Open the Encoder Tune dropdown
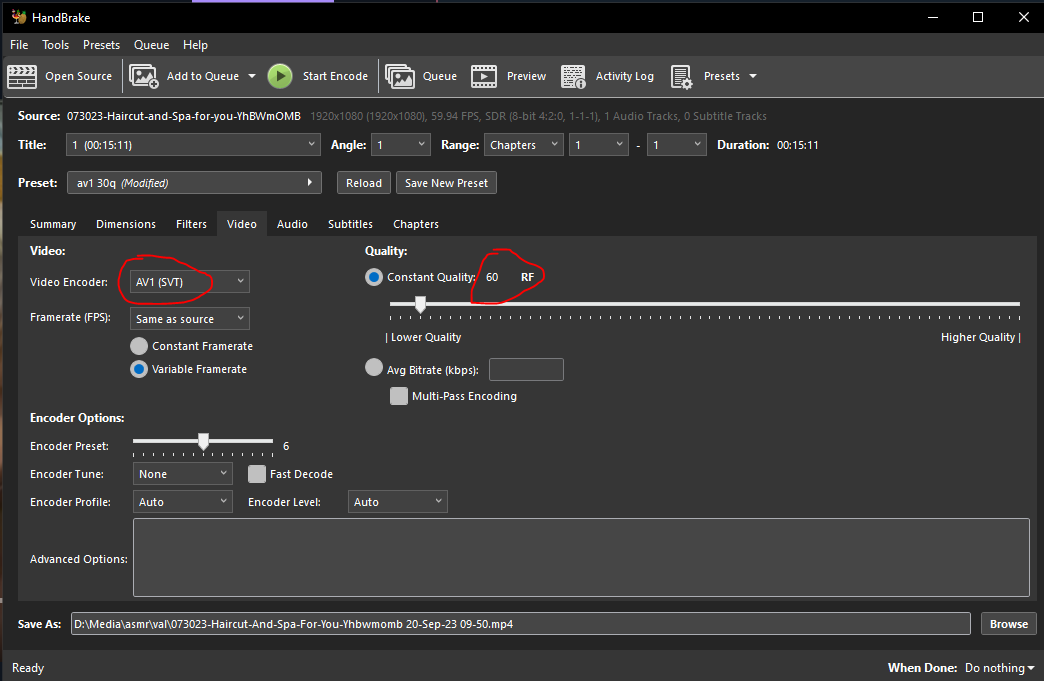This screenshot has height=681, width=1044. coord(182,473)
